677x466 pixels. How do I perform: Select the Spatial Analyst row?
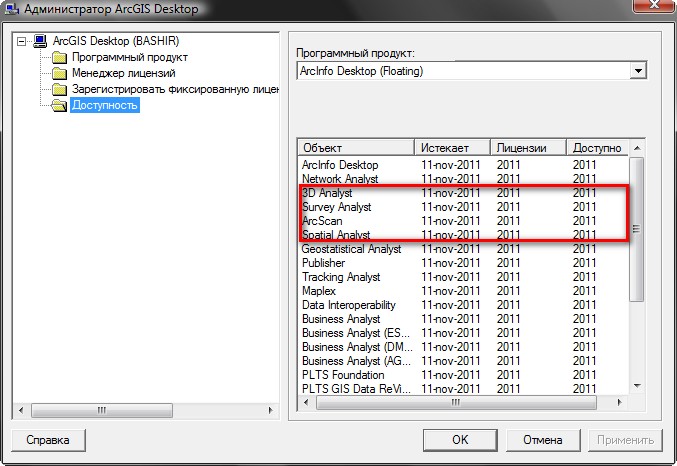tap(464, 235)
